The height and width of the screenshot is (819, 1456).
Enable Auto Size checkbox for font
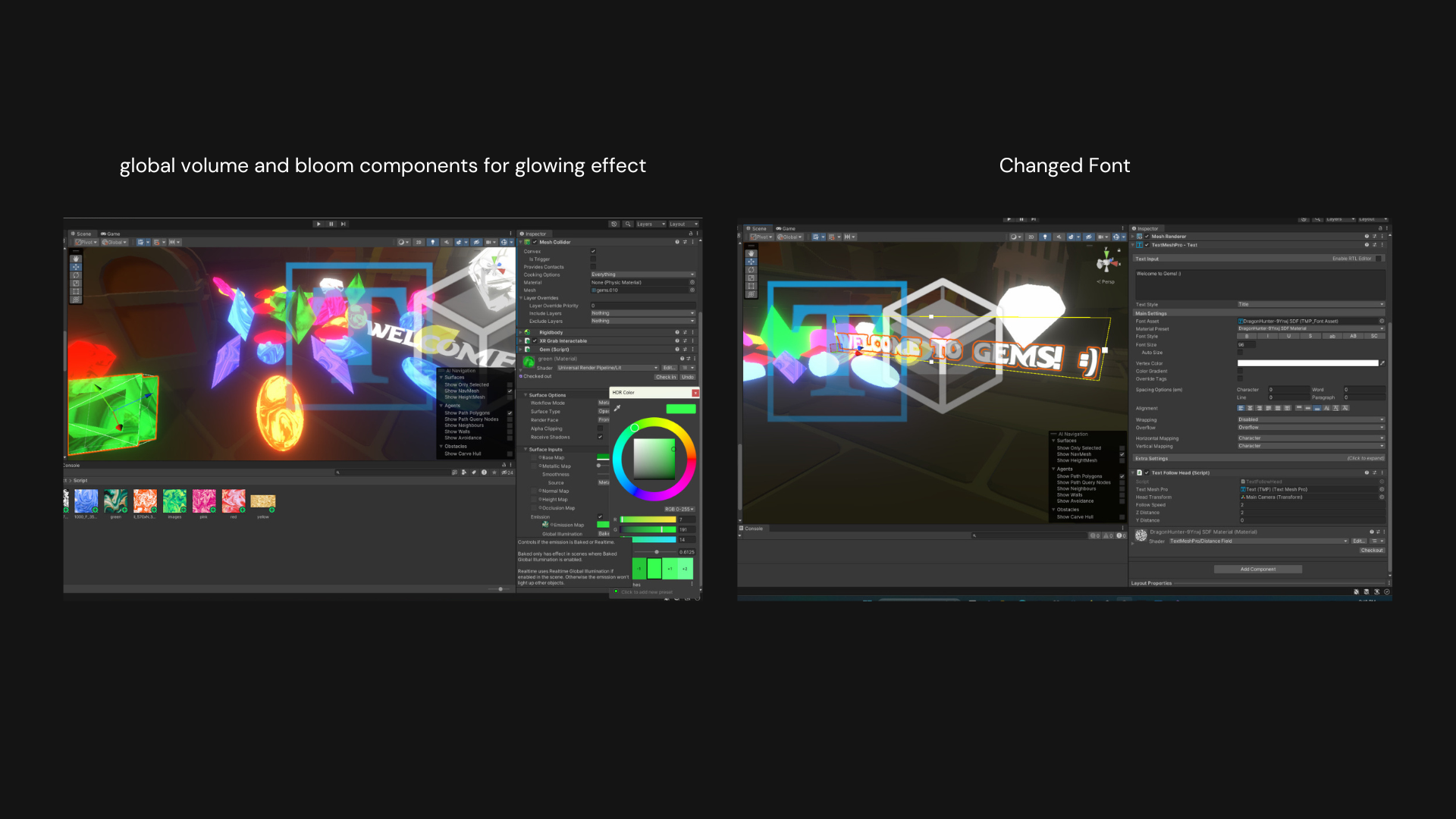(1241, 353)
